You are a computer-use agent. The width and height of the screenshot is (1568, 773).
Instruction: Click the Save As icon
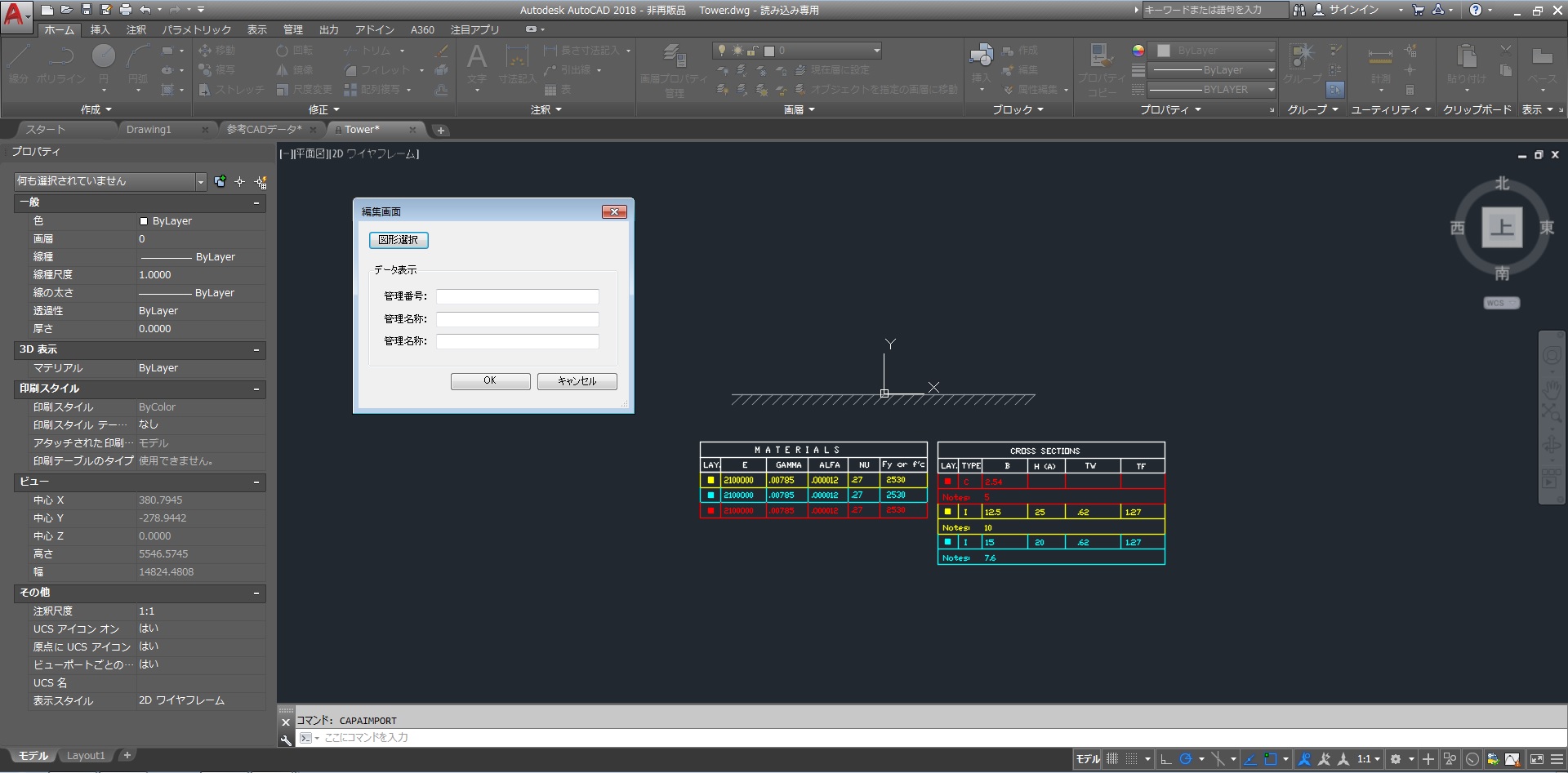105,10
